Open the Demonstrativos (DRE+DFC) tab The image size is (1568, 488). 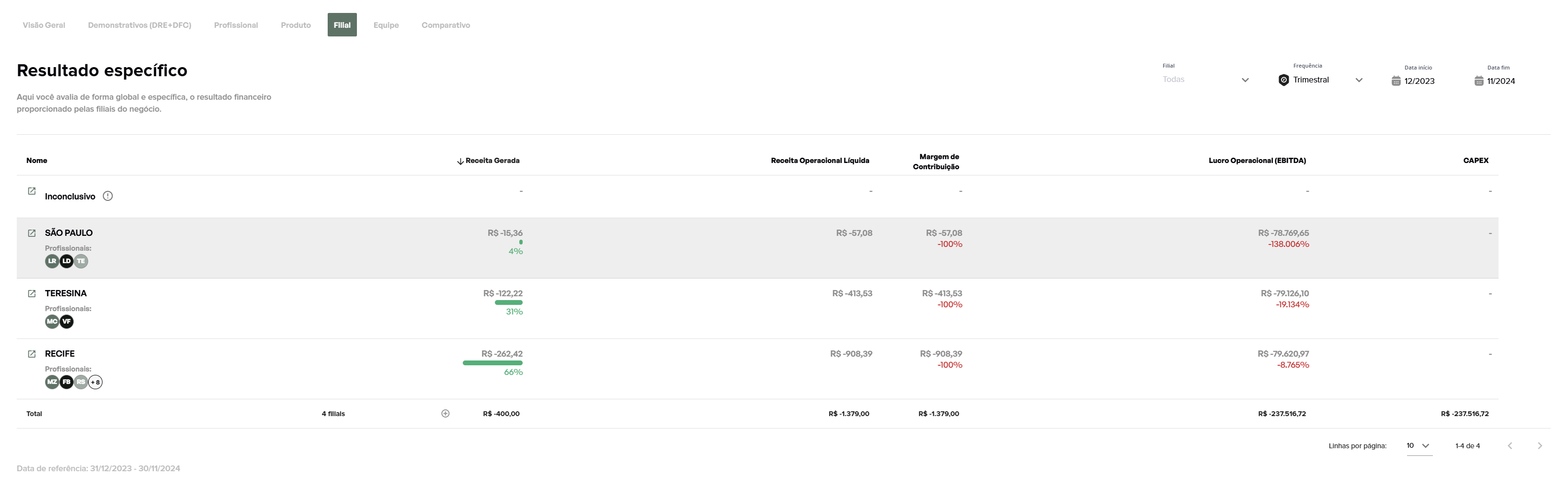(139, 25)
